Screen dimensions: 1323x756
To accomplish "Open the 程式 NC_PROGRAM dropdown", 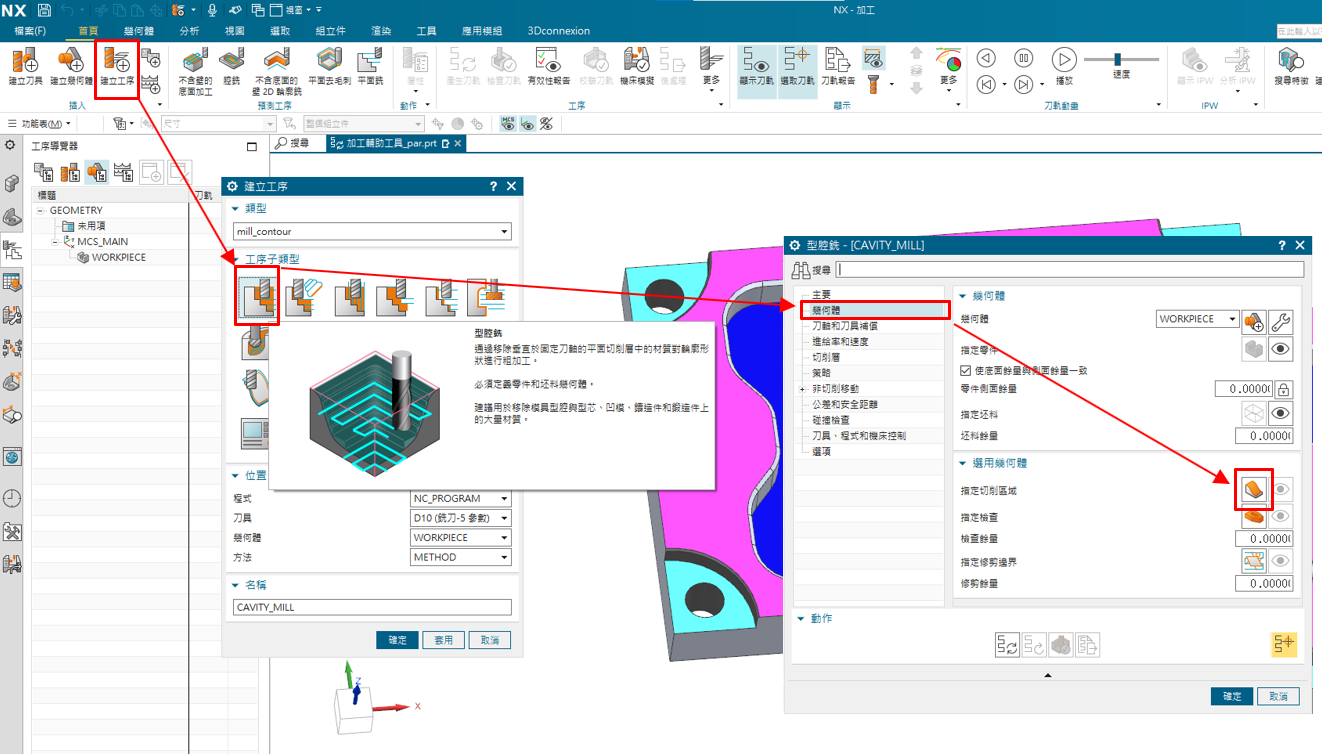I will [x=461, y=498].
